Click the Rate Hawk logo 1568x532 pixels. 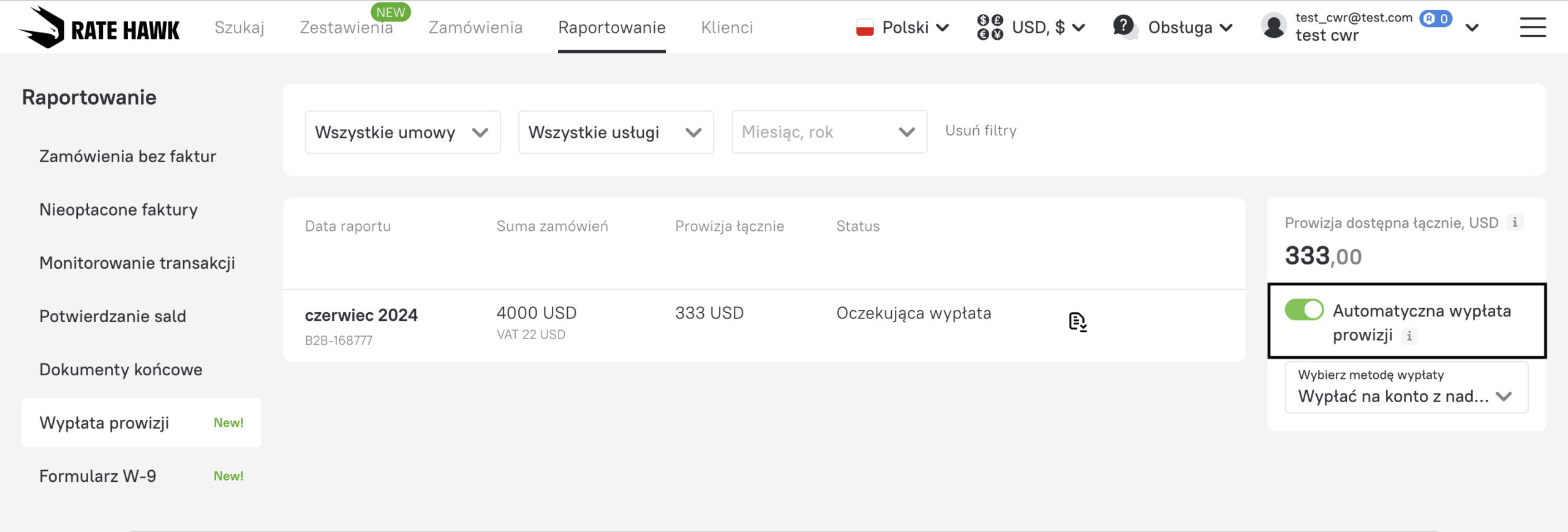coord(99,28)
